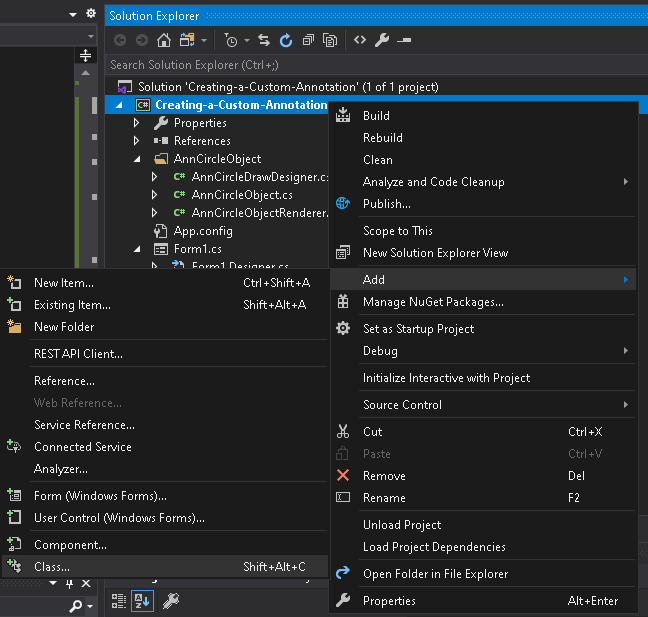Open New Solution Explorer View

(x=483, y=253)
